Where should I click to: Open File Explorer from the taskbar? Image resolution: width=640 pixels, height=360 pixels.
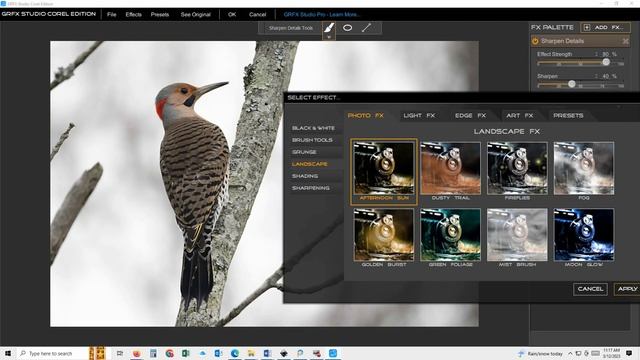pos(251,353)
